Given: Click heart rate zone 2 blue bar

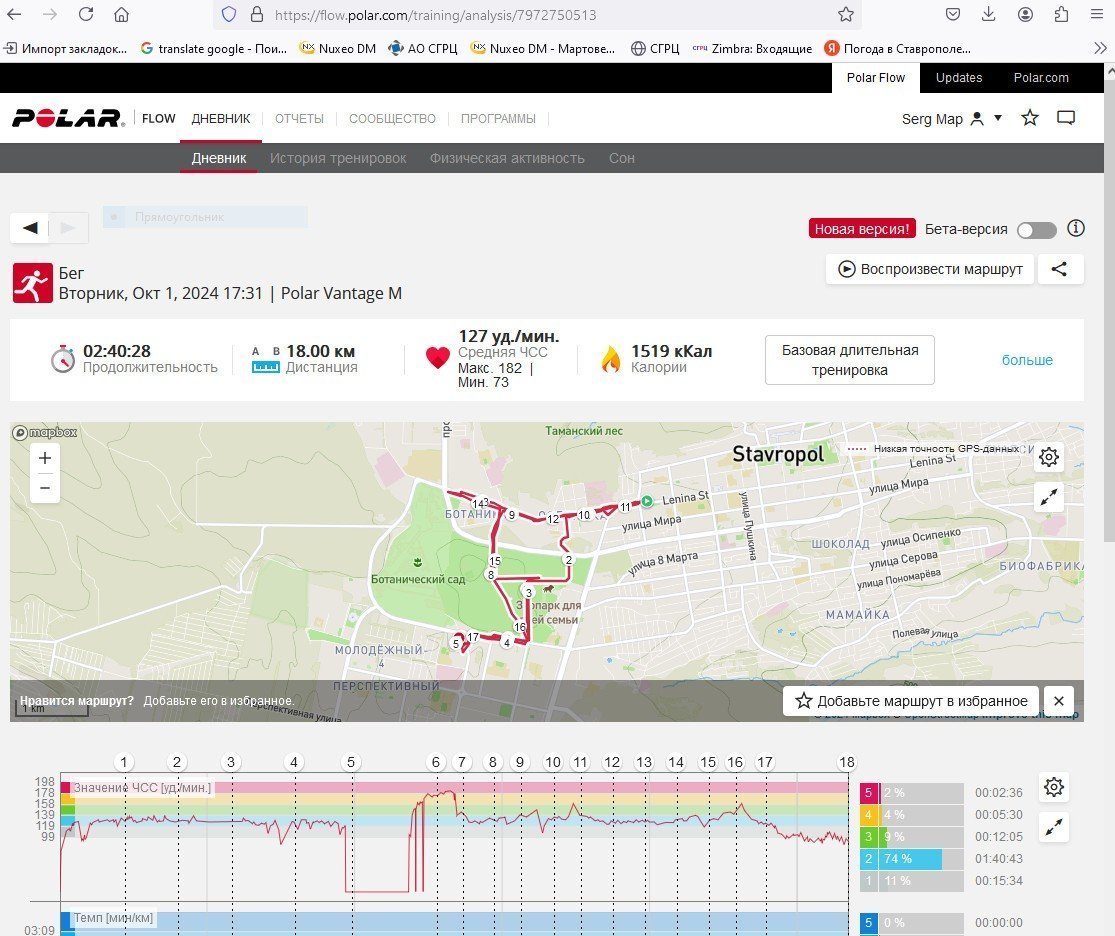Looking at the screenshot, I should coord(912,858).
